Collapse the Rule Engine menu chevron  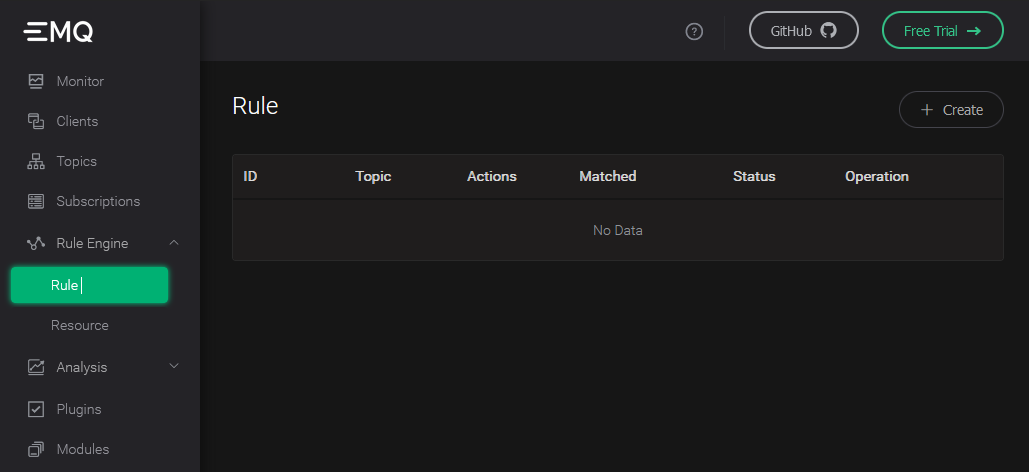coord(174,242)
